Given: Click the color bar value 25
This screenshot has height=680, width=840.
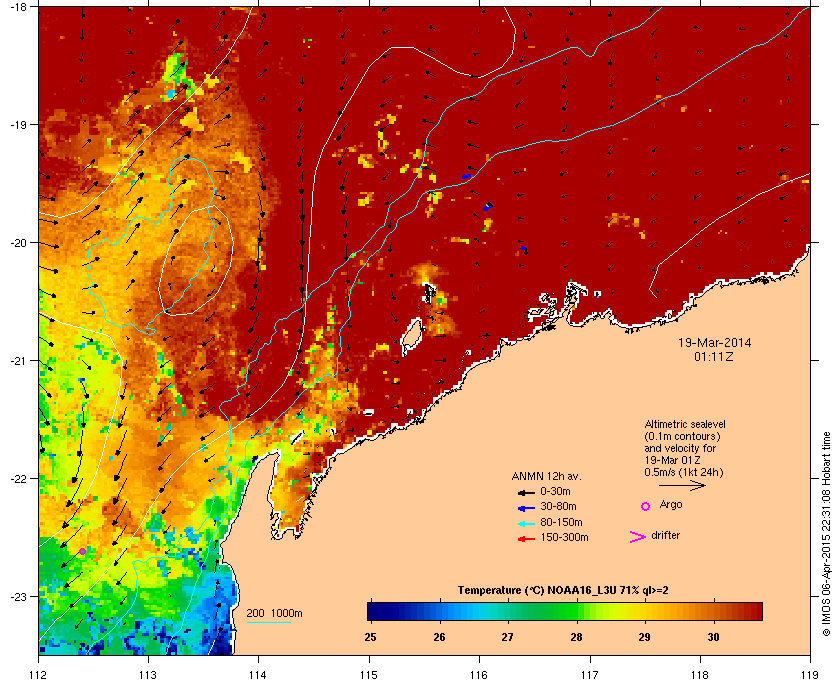Looking at the screenshot, I should click(370, 637).
